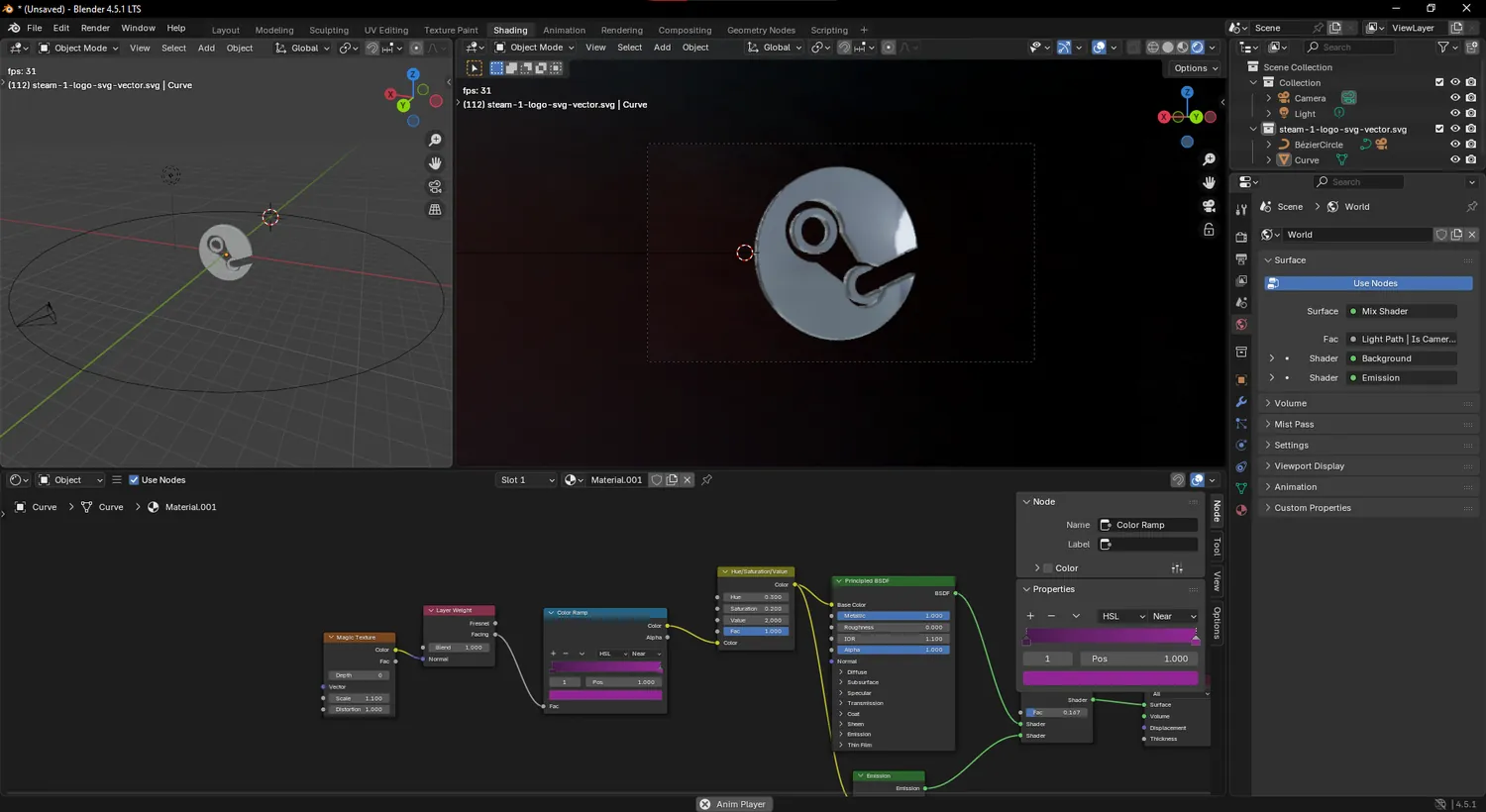Uncheck the Collection exclude checkbox
Screen dimensions: 1486x812
pos(1439,83)
